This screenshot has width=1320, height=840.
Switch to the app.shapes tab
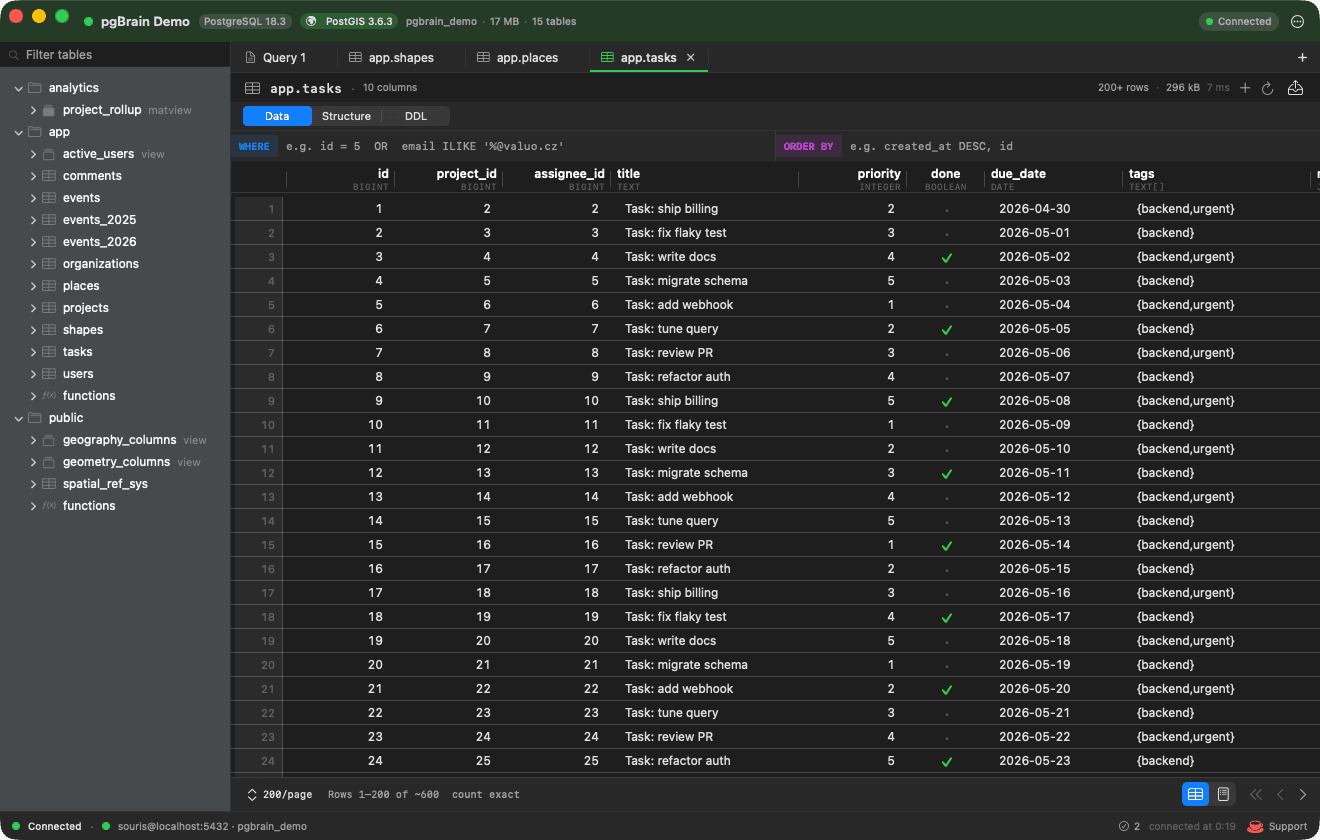(x=392, y=58)
